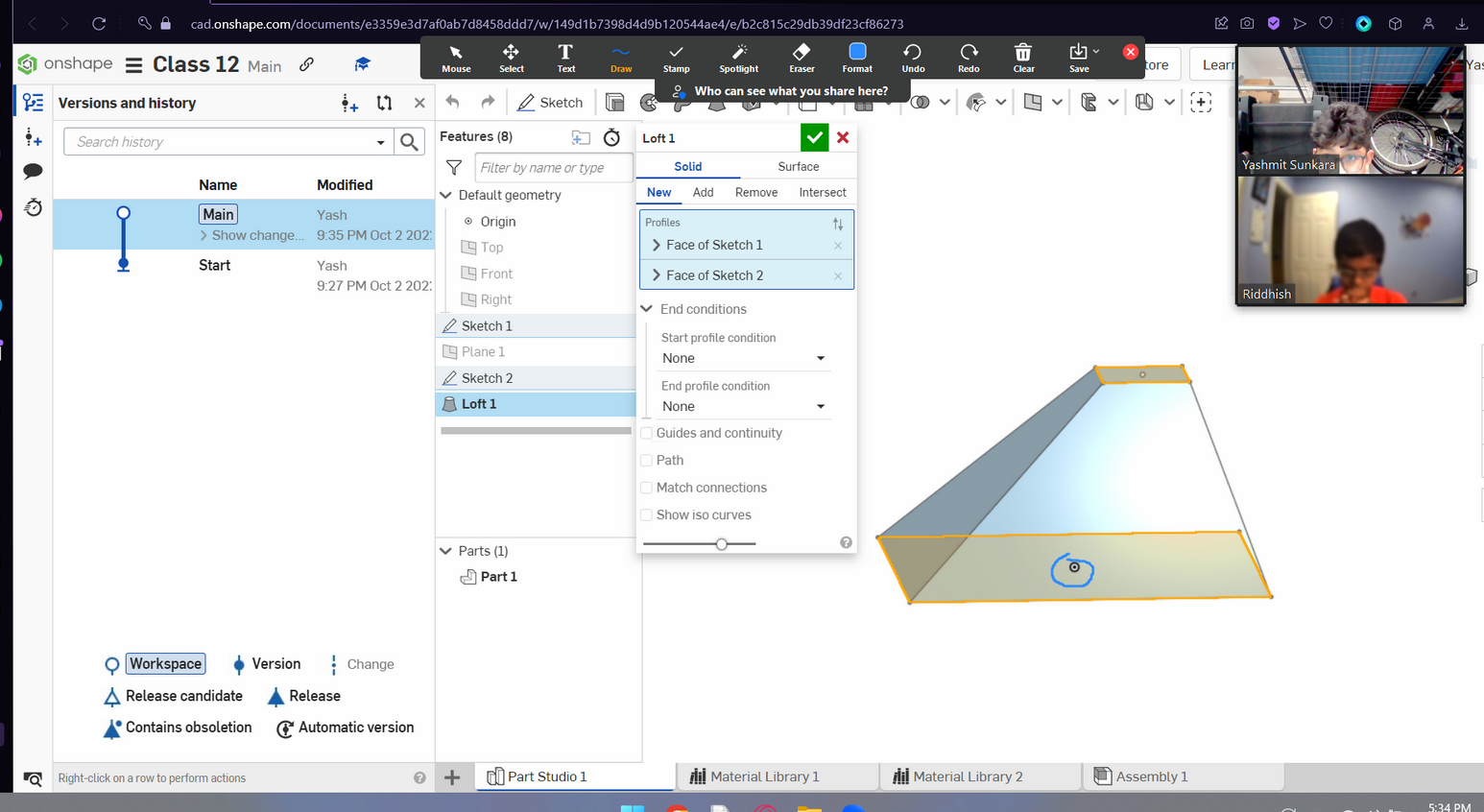The height and width of the screenshot is (812, 1484).
Task: Click the Create version icon
Action: coord(349,104)
